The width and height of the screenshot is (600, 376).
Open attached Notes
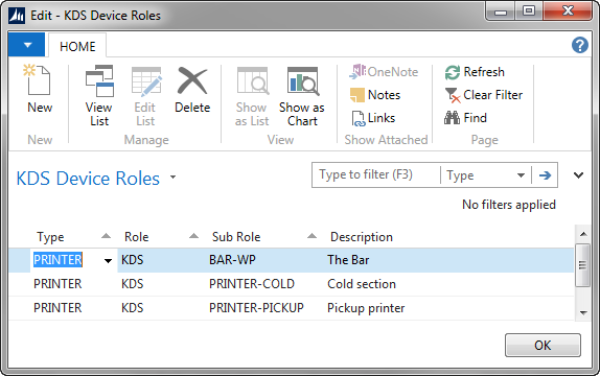[375, 95]
